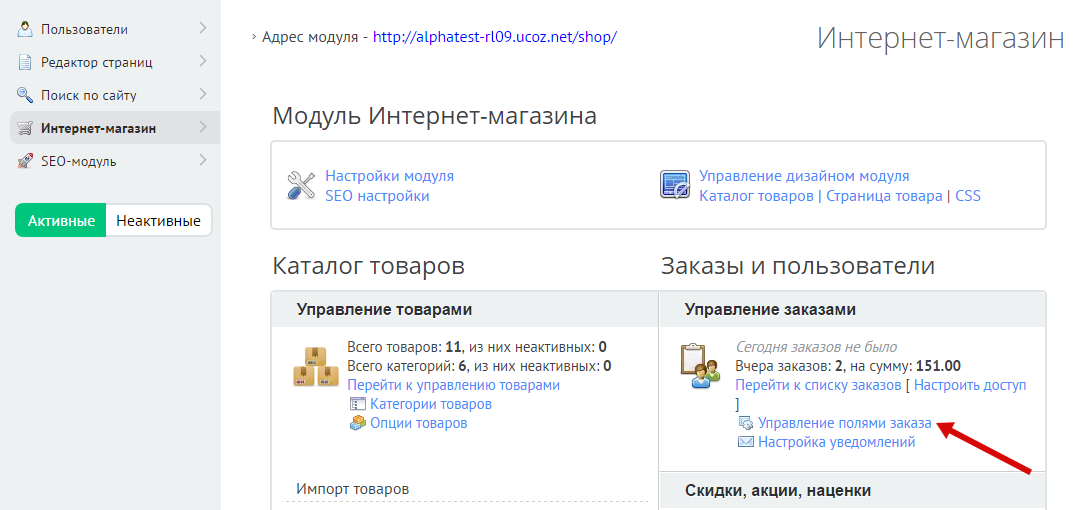1081x510 pixels.
Task: Open the Управление полями заказа link
Action: point(844,423)
